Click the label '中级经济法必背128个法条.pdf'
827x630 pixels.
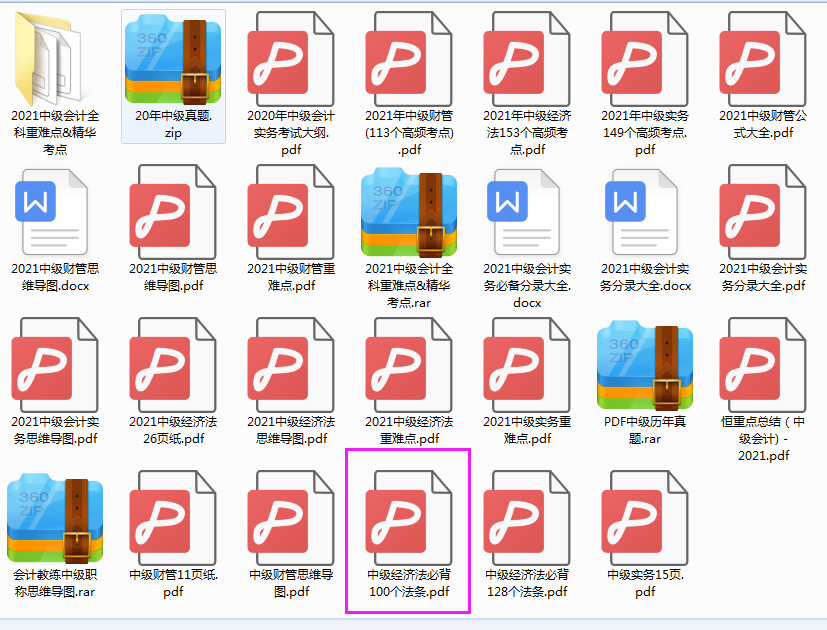[527, 583]
